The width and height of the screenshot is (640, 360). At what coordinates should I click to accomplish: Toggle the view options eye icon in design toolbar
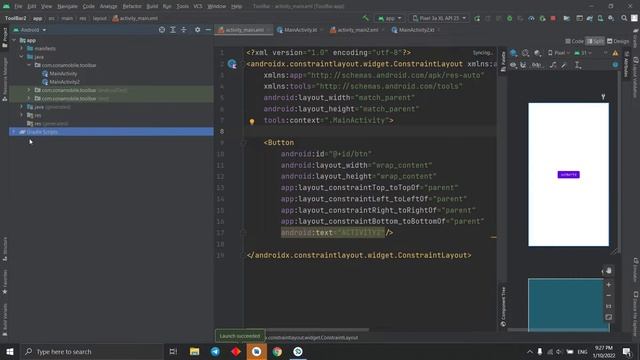[x=513, y=65]
